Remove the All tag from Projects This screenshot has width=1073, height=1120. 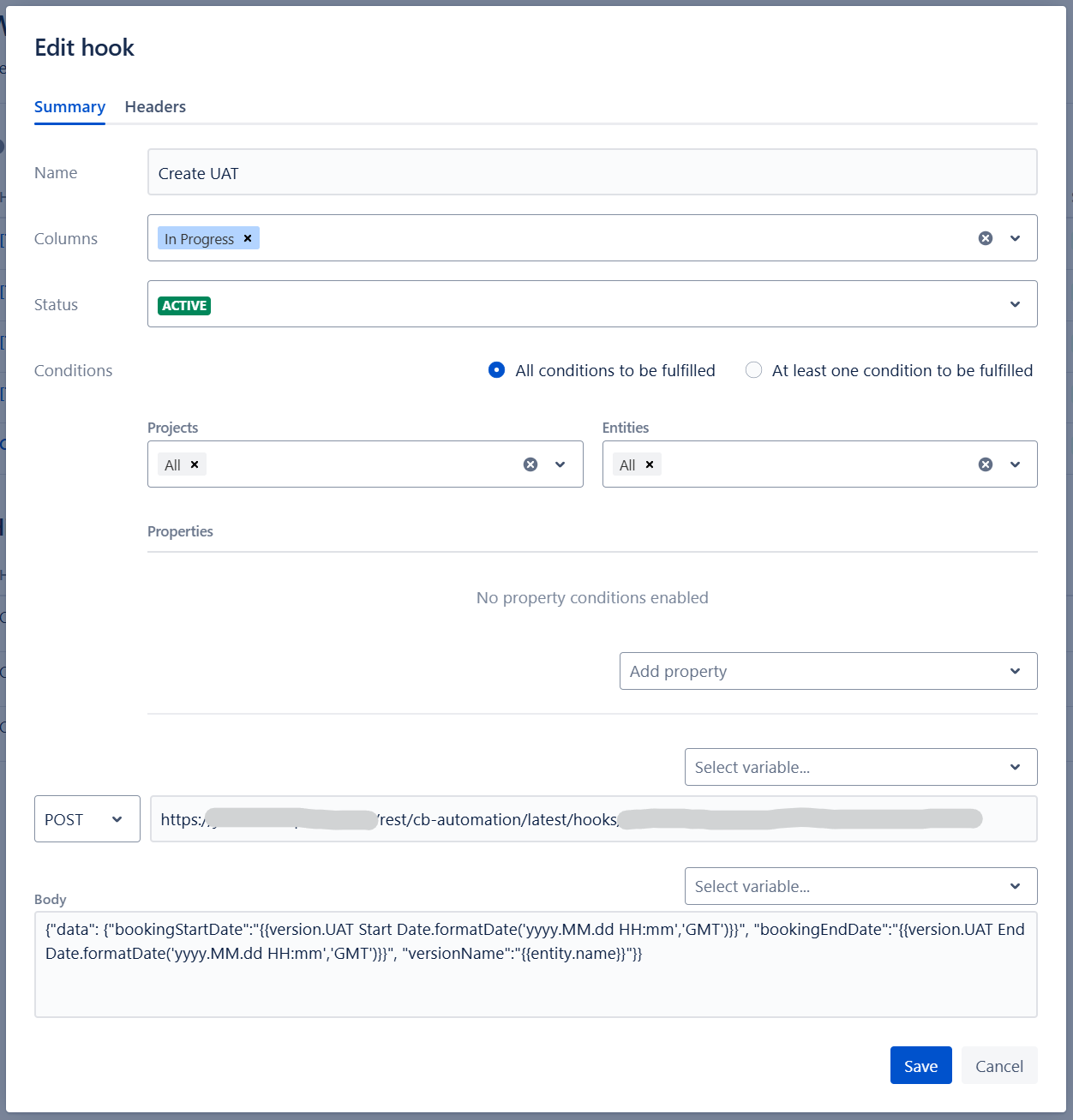(195, 464)
